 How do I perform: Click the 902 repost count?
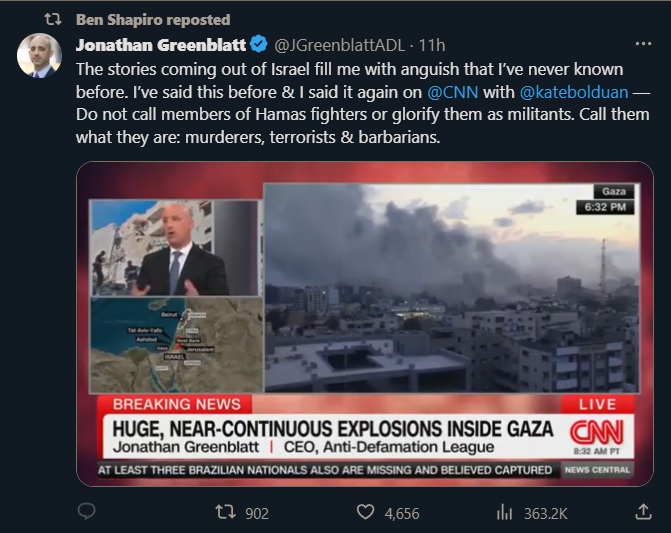pos(257,513)
